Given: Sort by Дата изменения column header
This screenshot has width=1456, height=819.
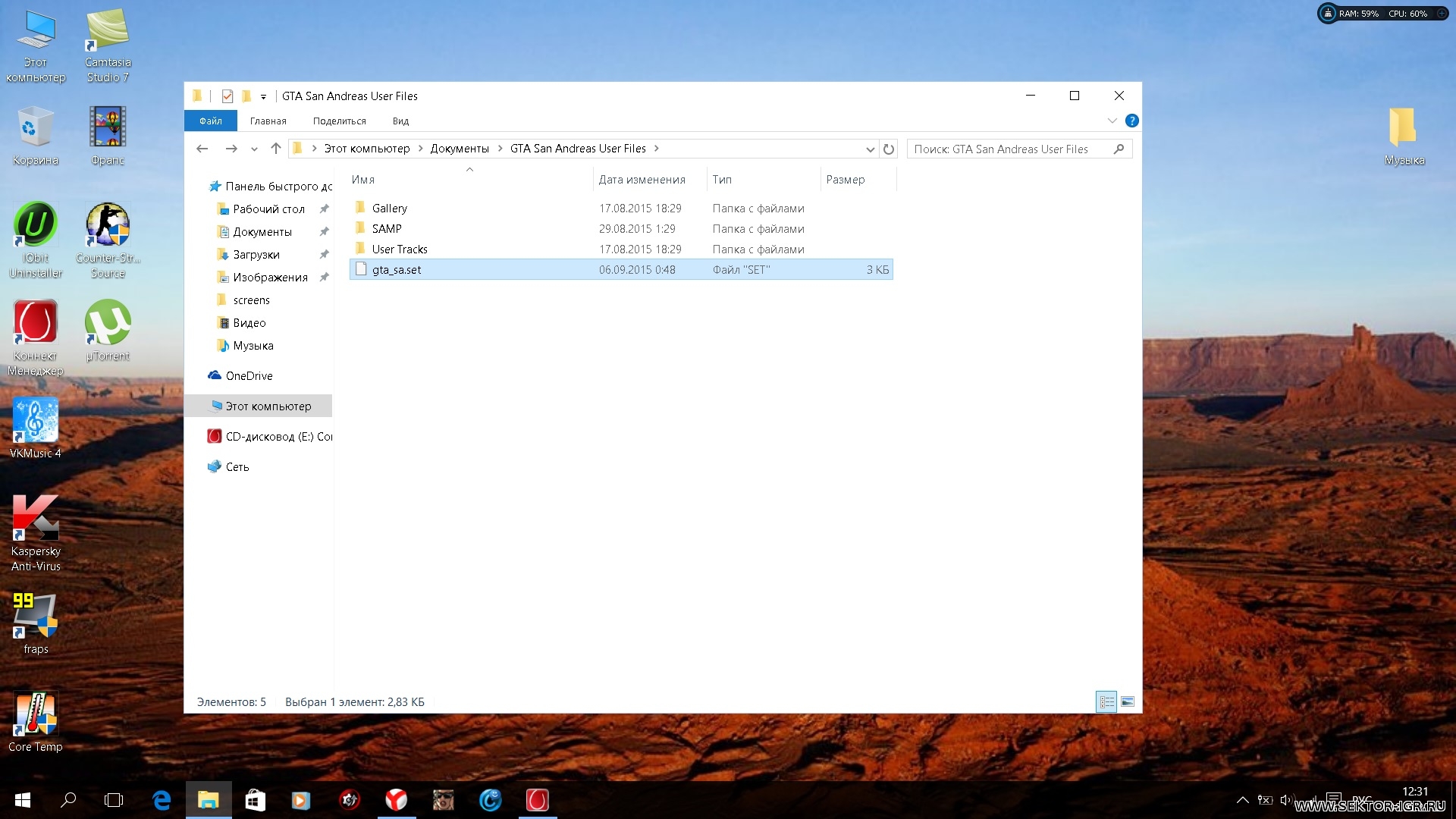Looking at the screenshot, I should [x=649, y=180].
